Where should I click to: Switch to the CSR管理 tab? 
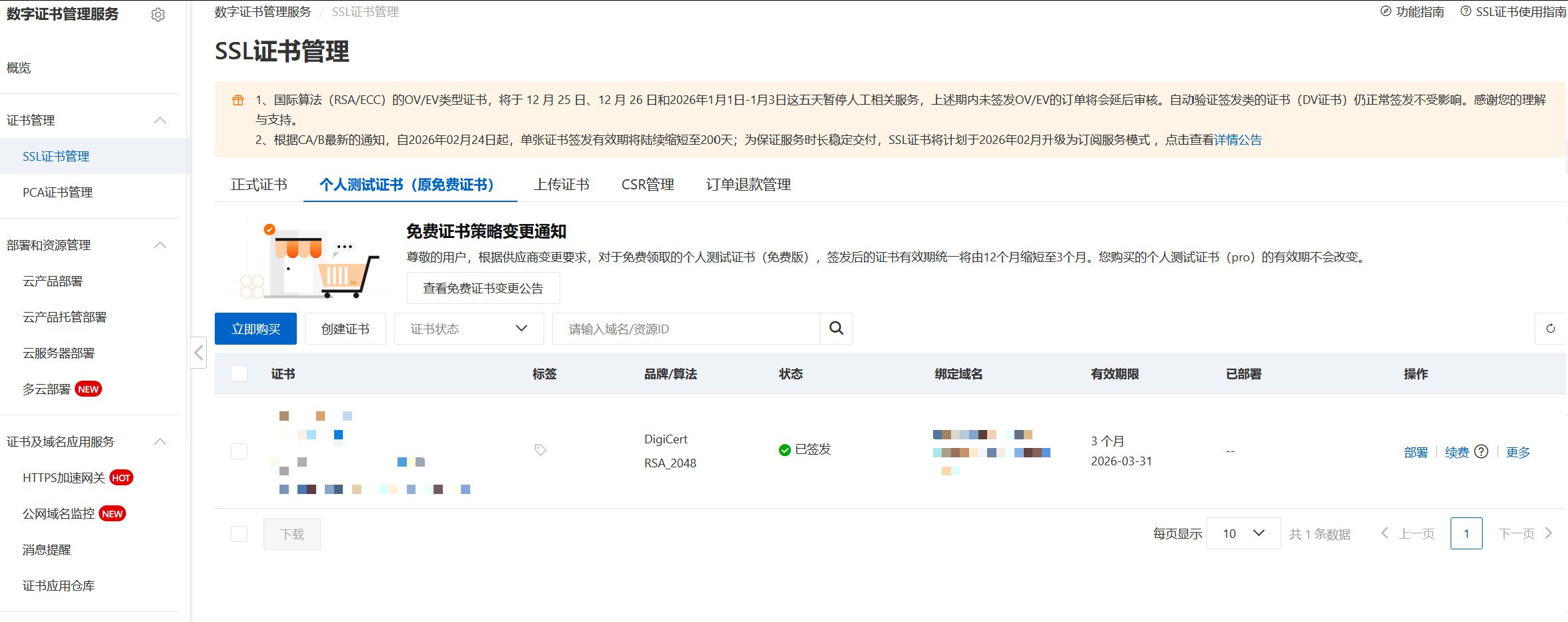(647, 185)
